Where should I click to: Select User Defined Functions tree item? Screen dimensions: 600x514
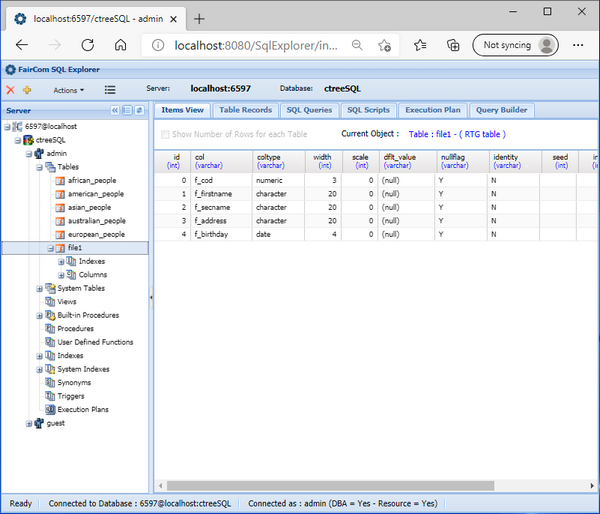(x=95, y=342)
